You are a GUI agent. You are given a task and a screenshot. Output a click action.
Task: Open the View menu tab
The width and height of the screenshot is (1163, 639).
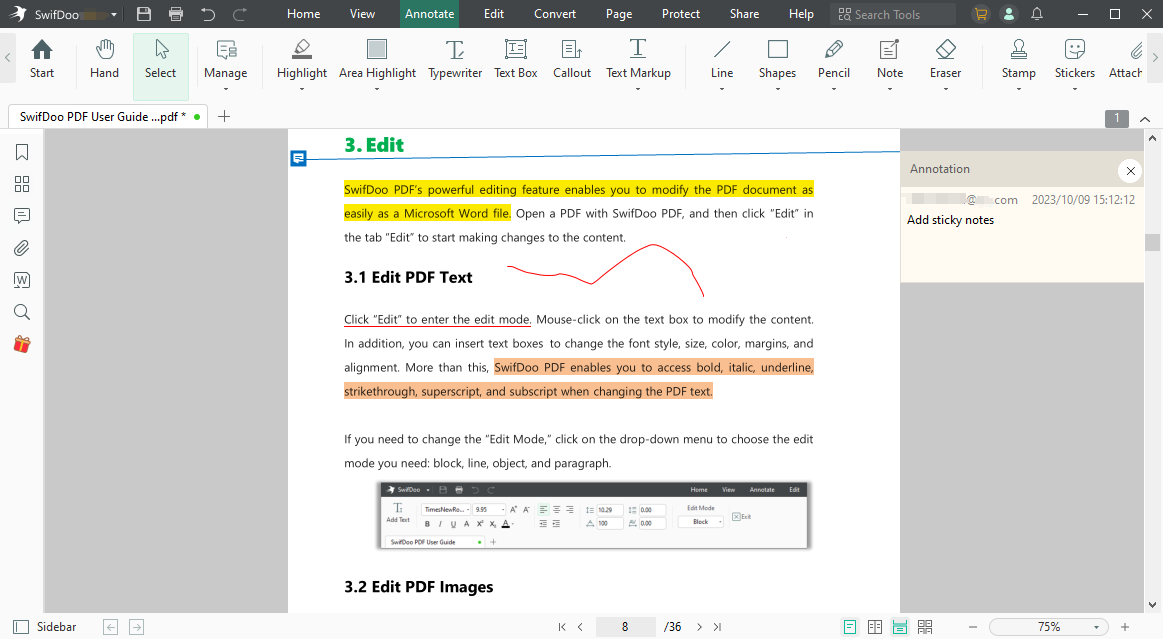tap(362, 14)
